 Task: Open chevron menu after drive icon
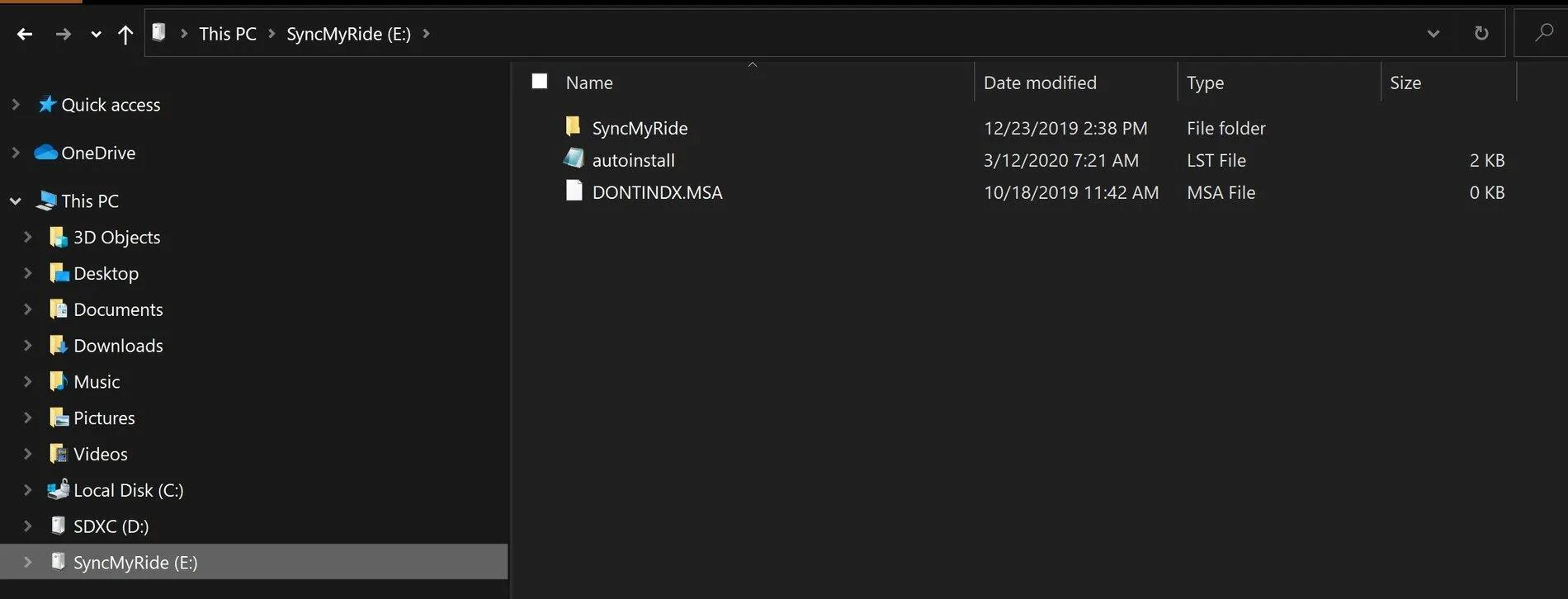(183, 34)
